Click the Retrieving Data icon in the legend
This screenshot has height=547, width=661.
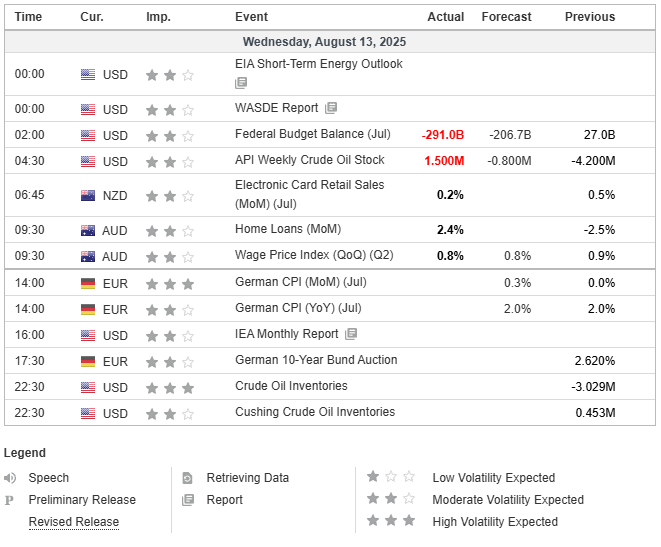[187, 478]
